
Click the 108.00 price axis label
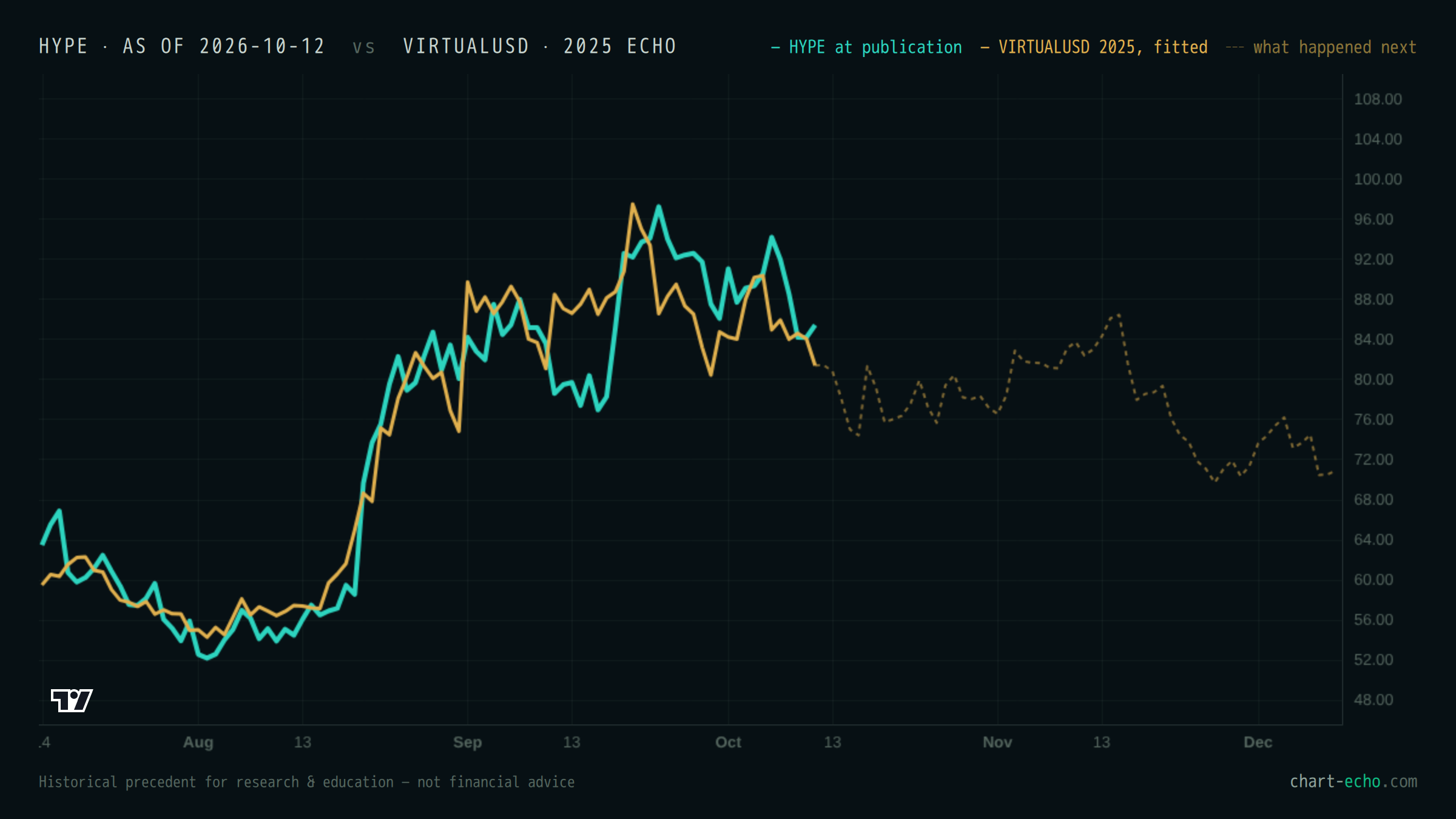(x=1378, y=99)
